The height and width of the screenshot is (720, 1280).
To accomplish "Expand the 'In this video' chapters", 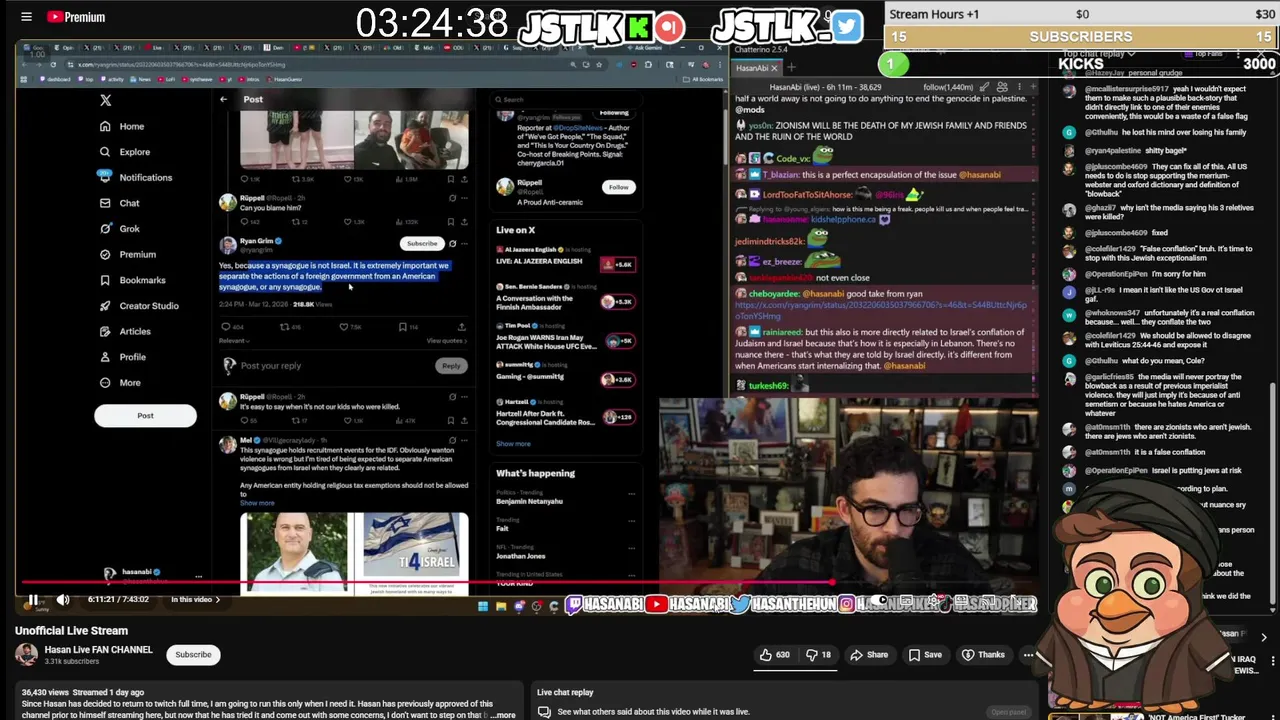I will pos(195,599).
